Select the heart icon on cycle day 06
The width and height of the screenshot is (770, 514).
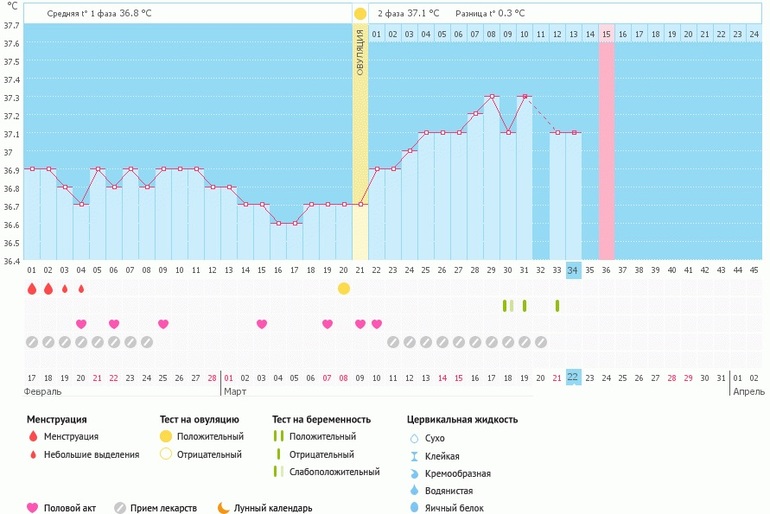[114, 324]
